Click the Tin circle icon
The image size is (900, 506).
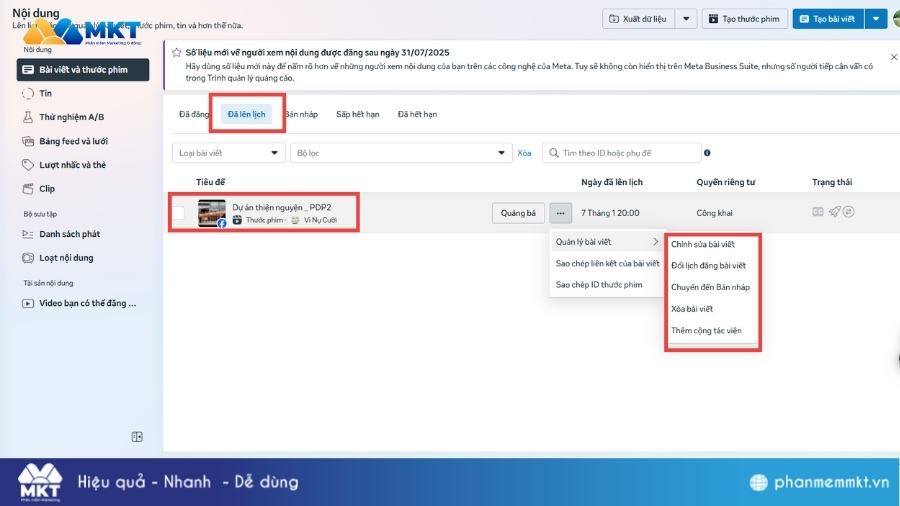coord(28,94)
